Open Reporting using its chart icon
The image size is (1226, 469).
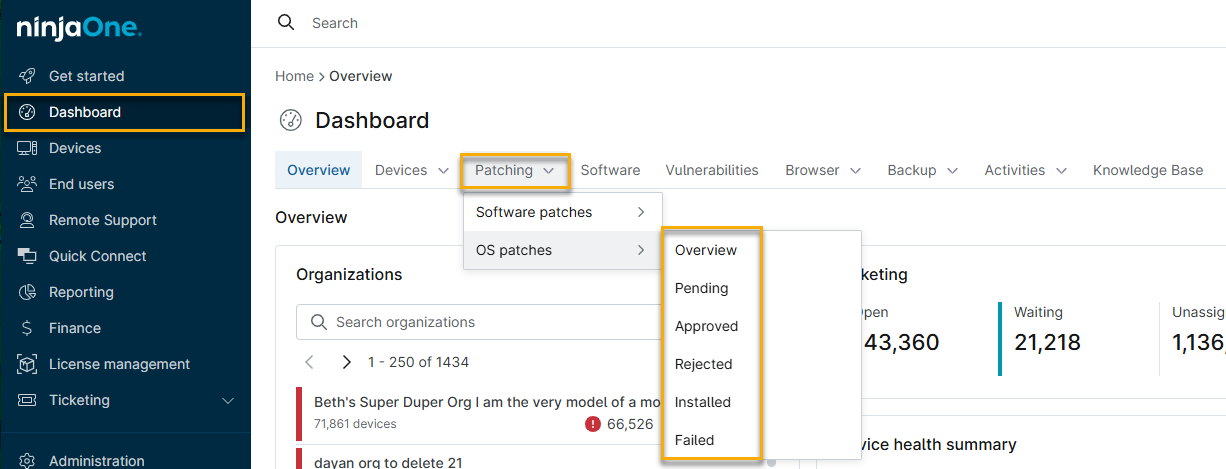pos(28,292)
